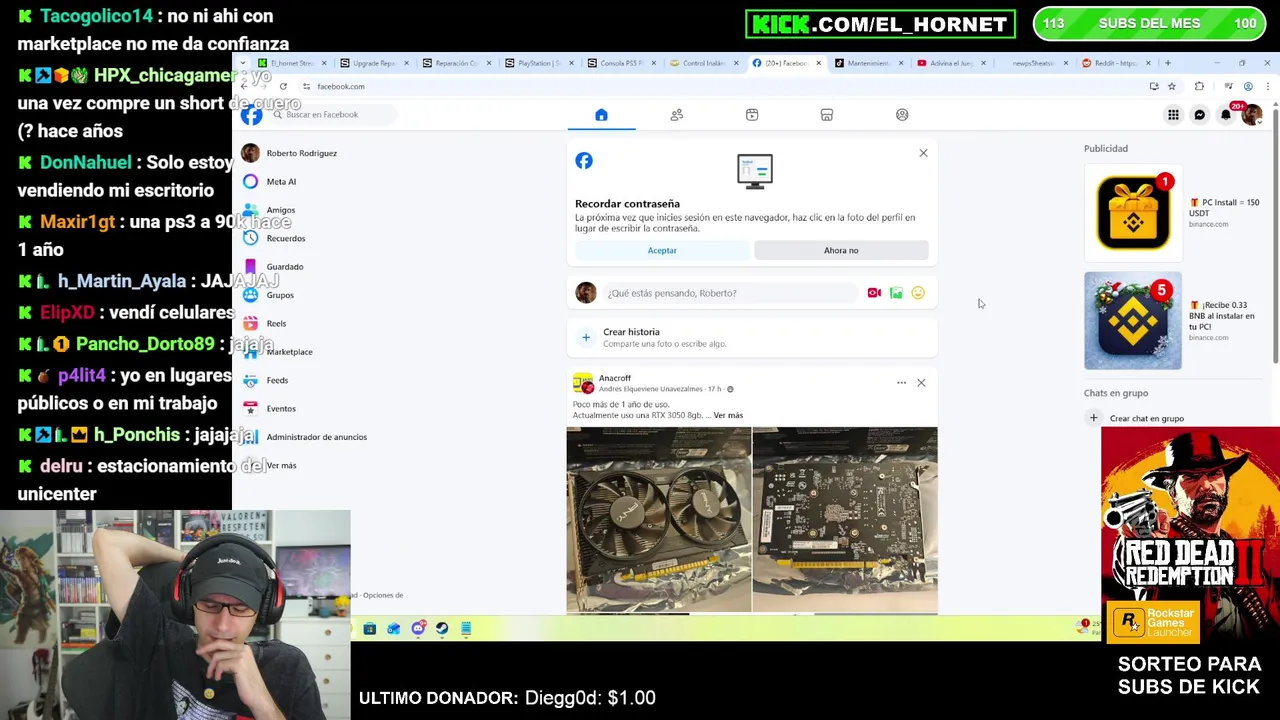Click the Binance gift box ad image
This screenshot has width=1280, height=720.
coord(1133,213)
